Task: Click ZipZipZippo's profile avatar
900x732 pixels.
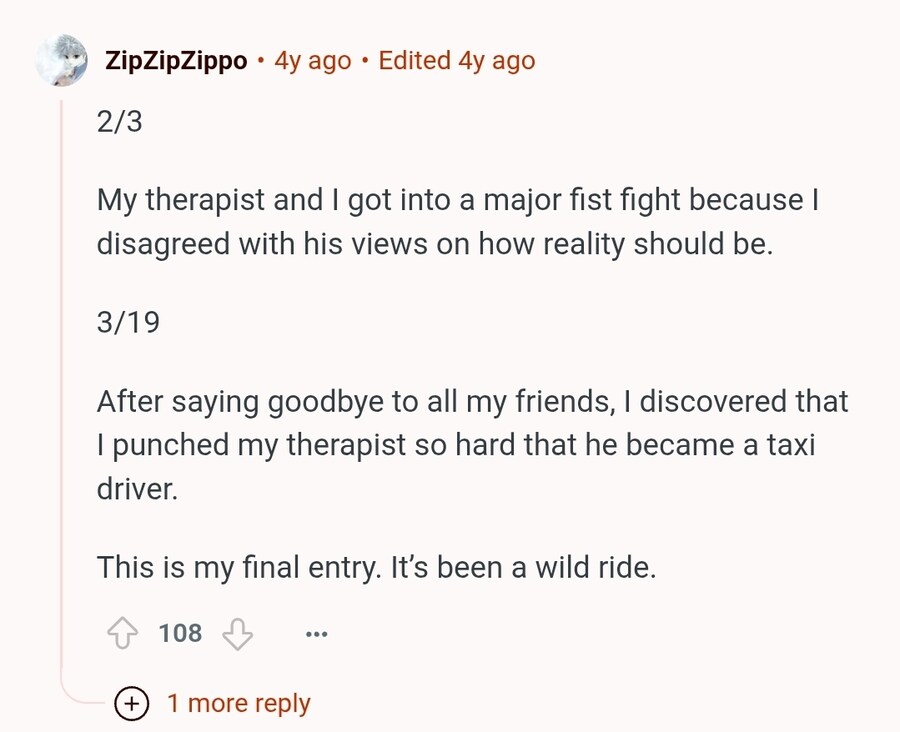Action: [60, 60]
